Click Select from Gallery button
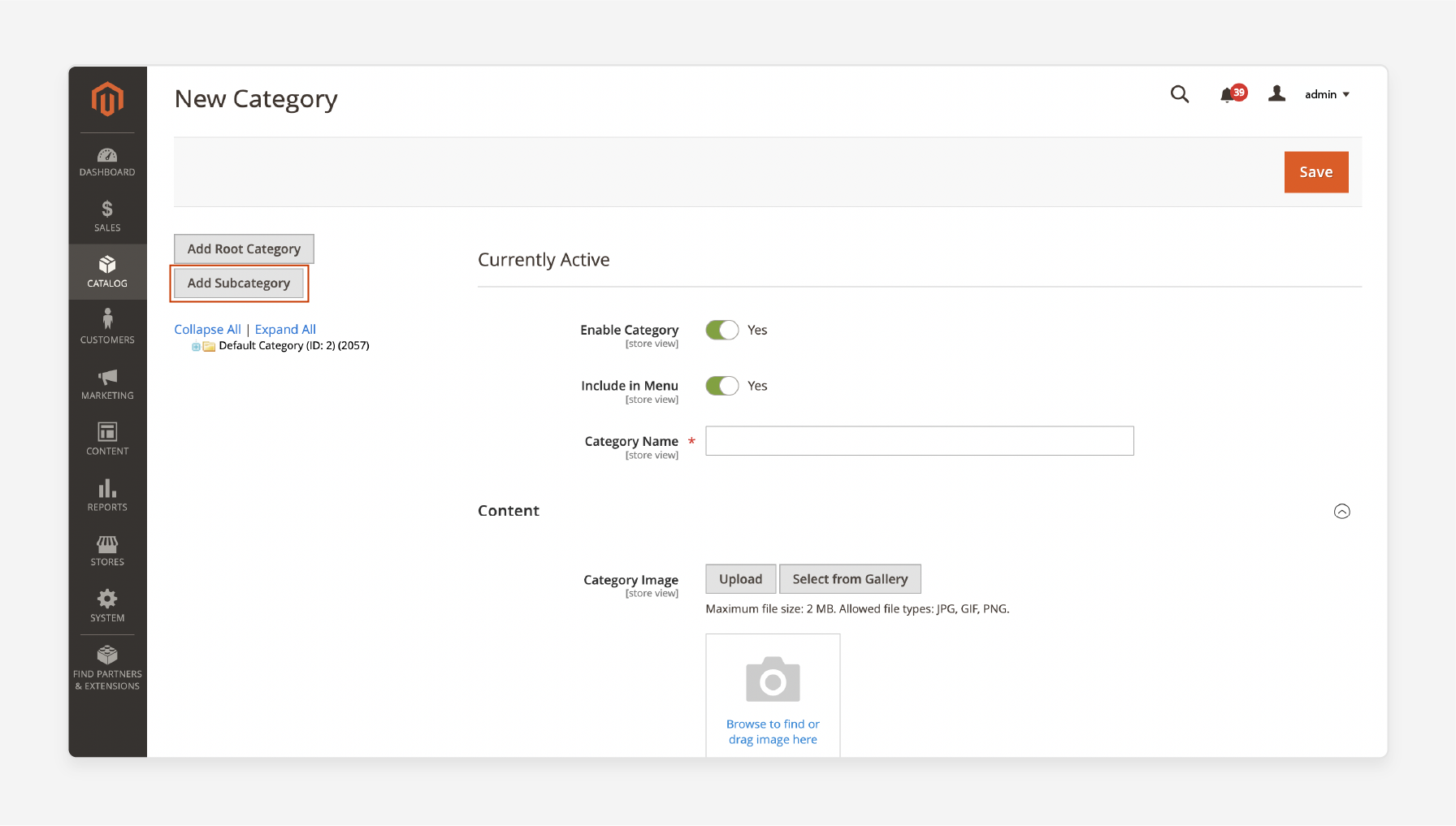 click(x=850, y=579)
